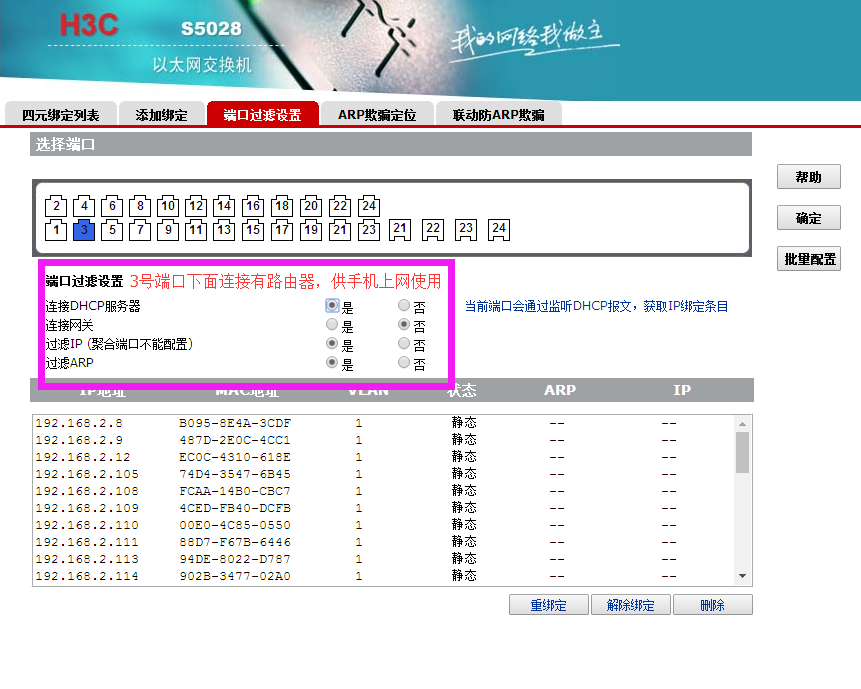Image resolution: width=861 pixels, height=689 pixels.
Task: Select port 20 icon
Action: click(x=311, y=206)
